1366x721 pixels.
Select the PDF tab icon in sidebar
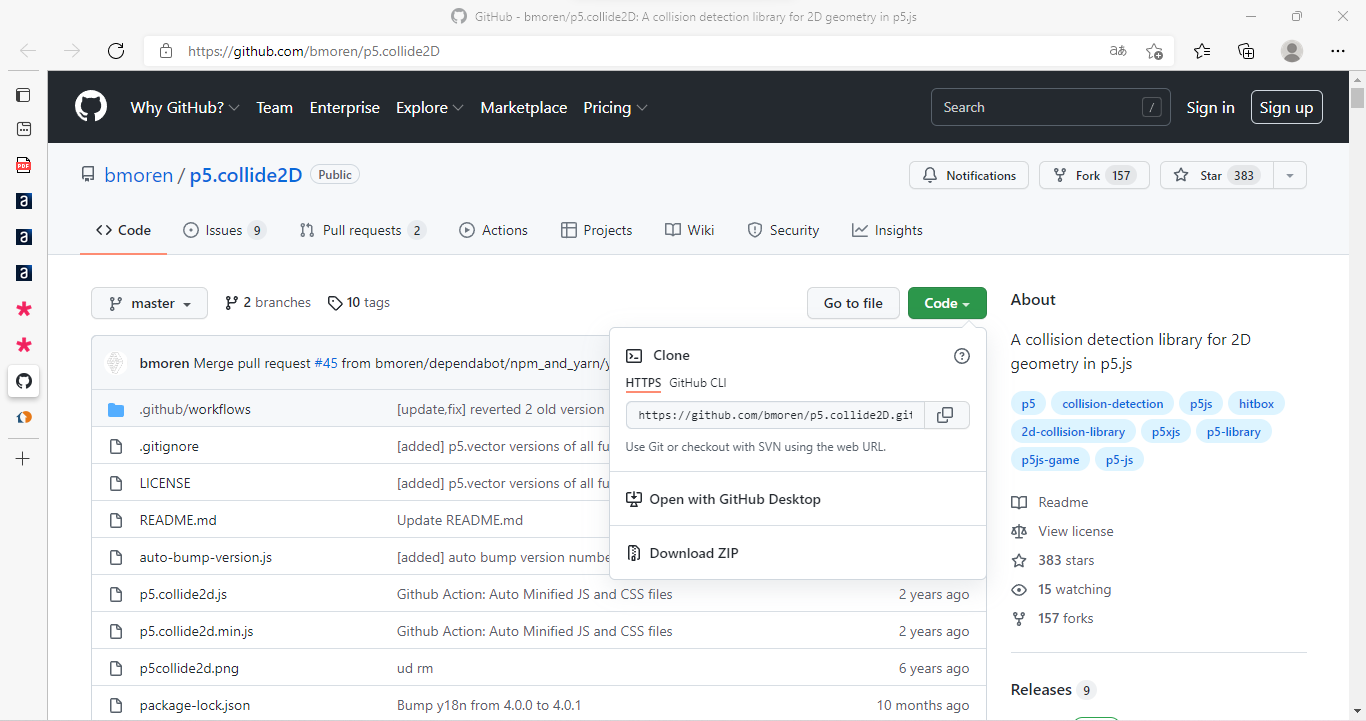pos(24,165)
